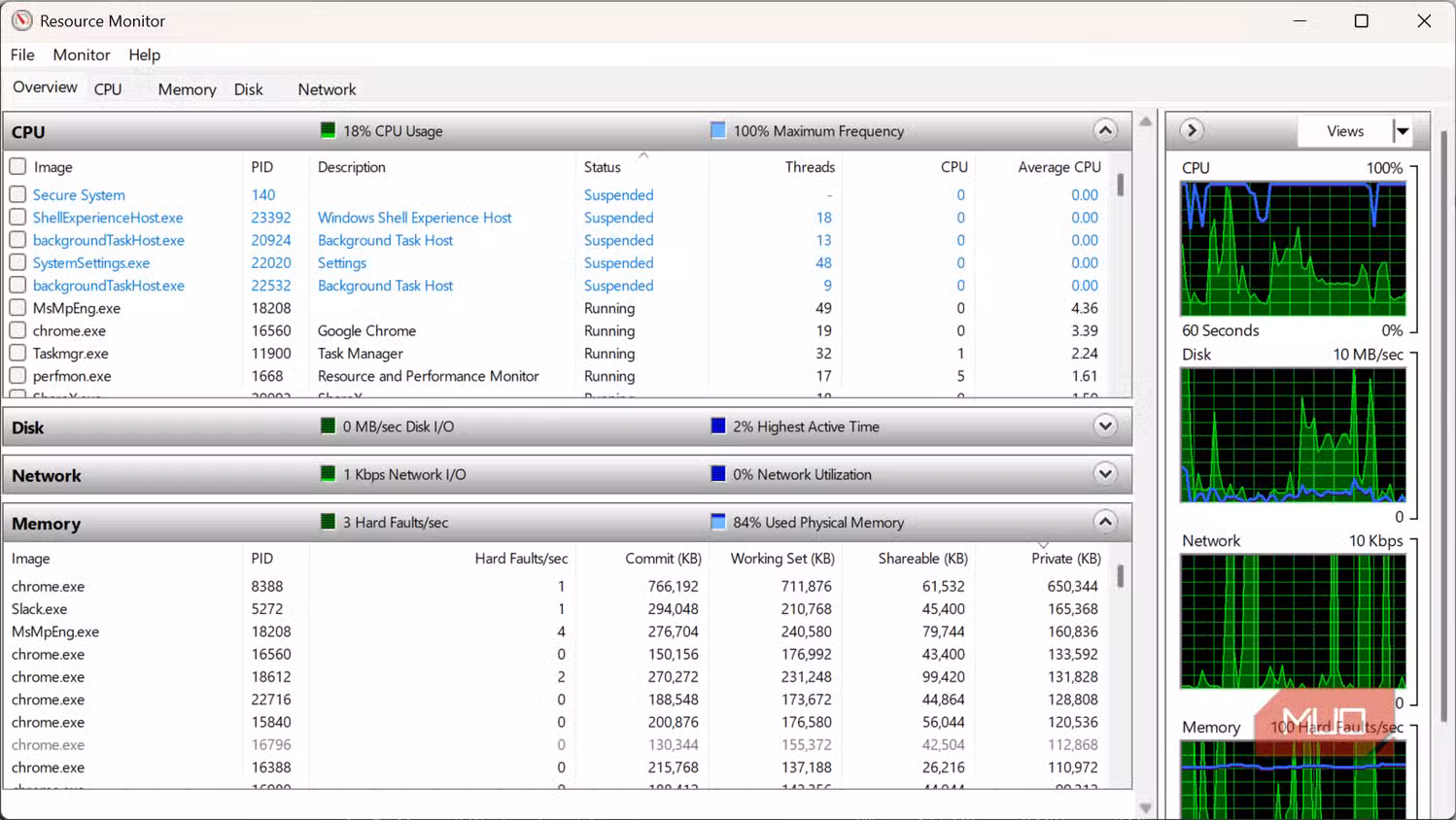Image resolution: width=1456 pixels, height=820 pixels.
Task: Toggle the select-all Image checkbox in CPU header
Action: (17, 166)
